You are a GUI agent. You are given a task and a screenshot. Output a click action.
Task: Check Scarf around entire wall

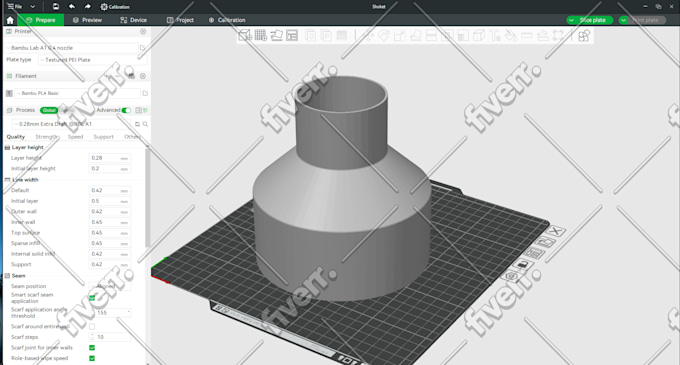(92, 326)
